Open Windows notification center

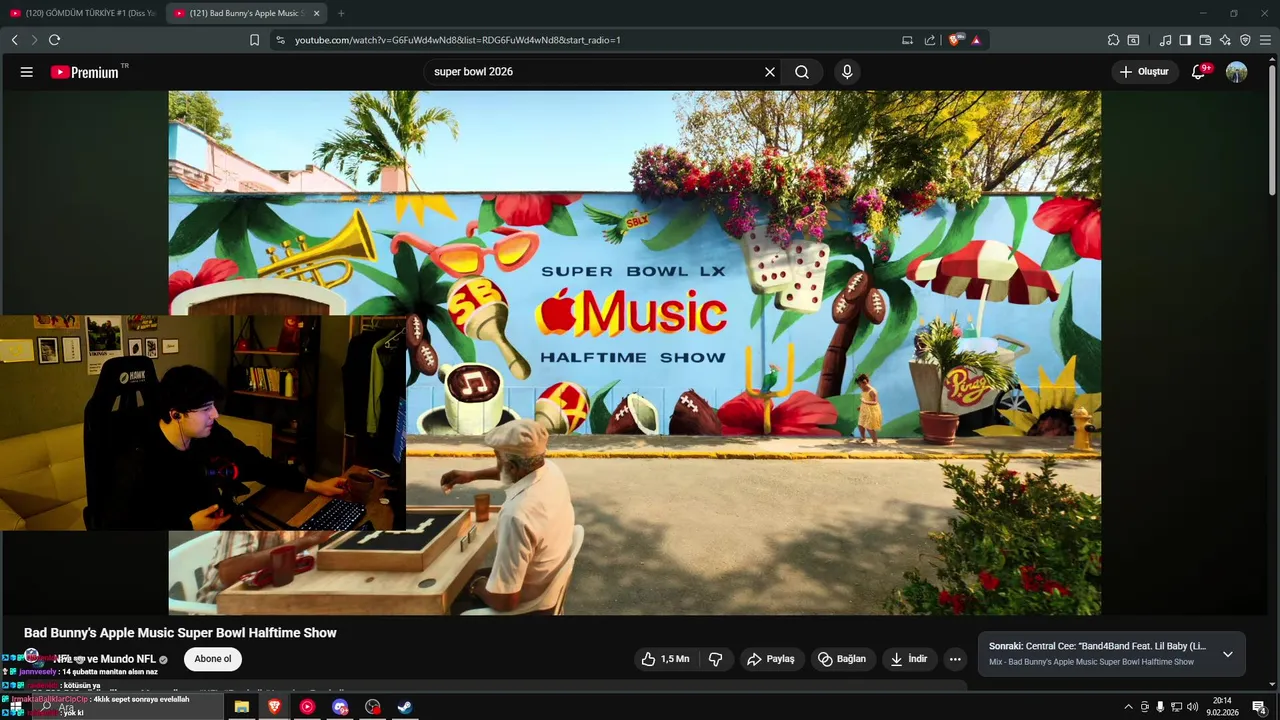(x=1259, y=707)
